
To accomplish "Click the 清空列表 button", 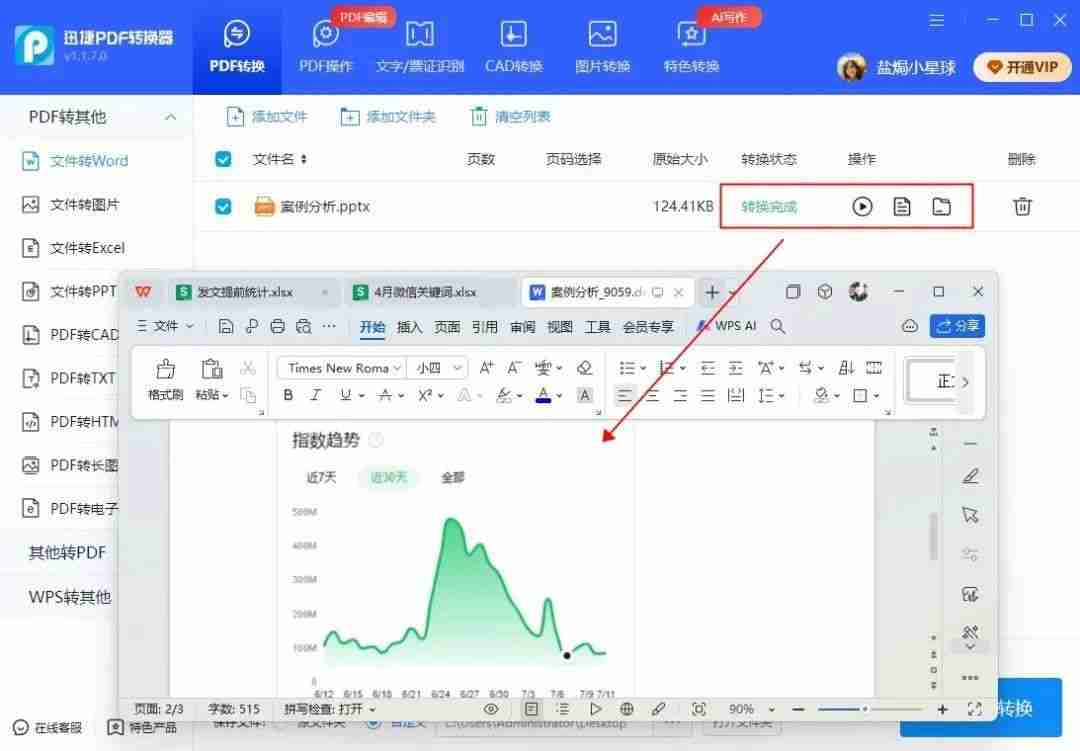I will 510,116.
